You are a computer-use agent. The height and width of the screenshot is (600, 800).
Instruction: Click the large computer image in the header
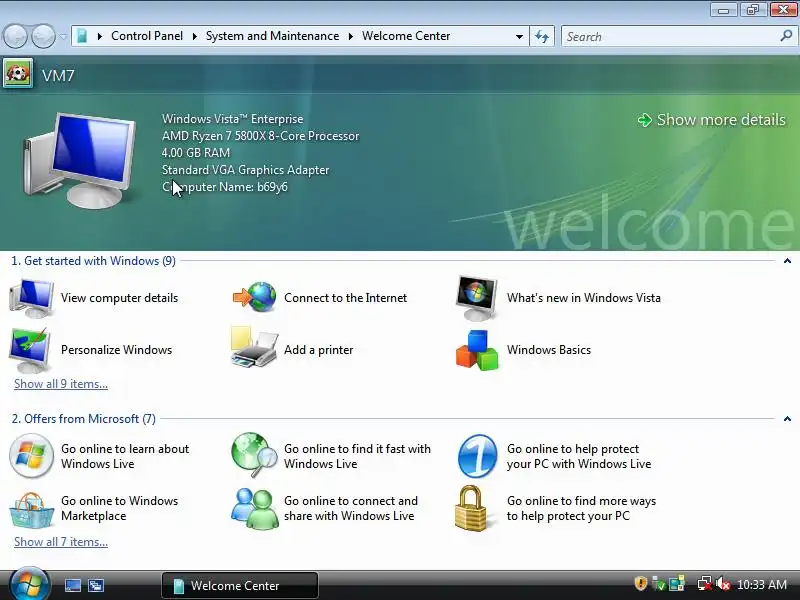(79, 160)
